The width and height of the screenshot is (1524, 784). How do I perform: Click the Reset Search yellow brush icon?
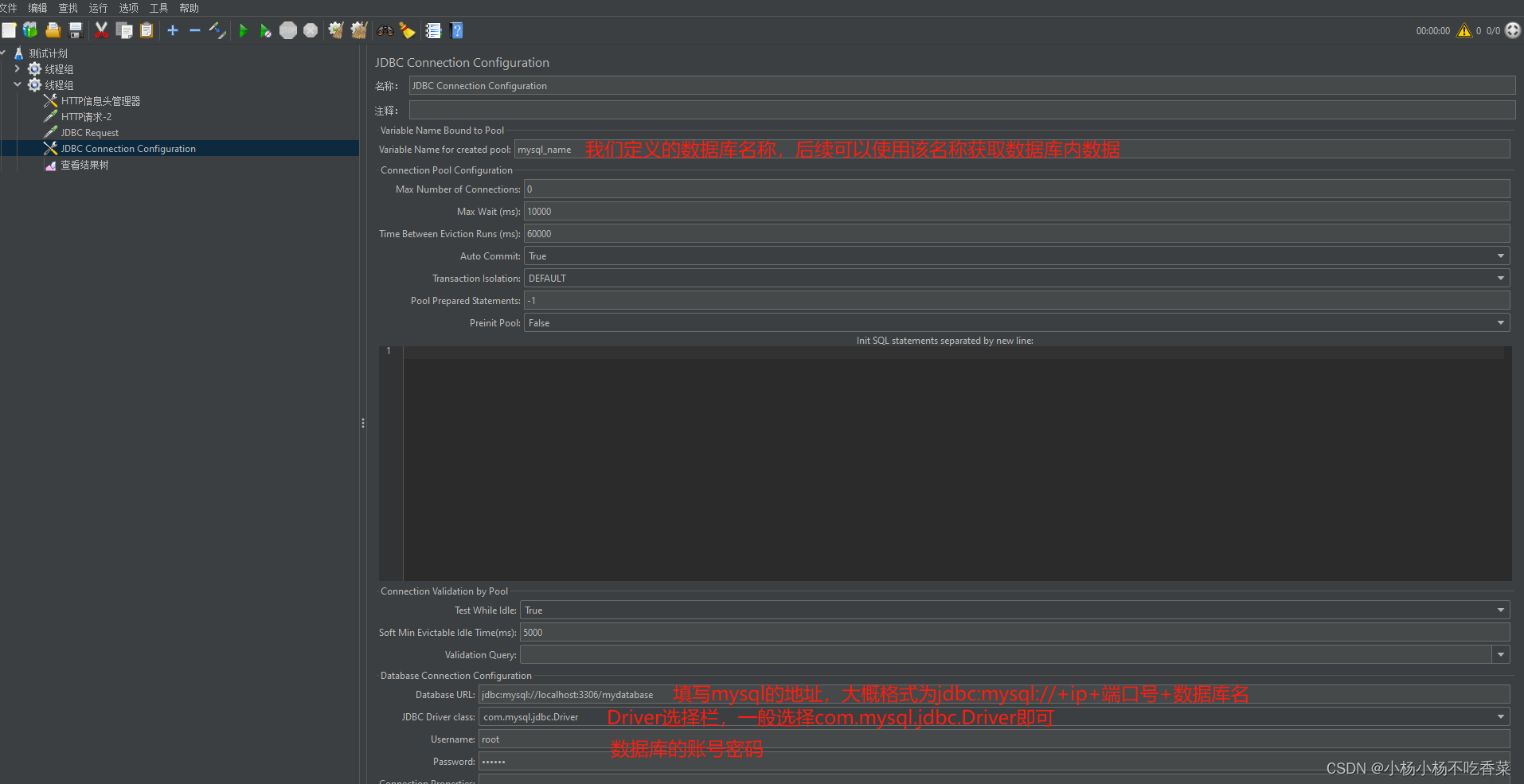[408, 30]
